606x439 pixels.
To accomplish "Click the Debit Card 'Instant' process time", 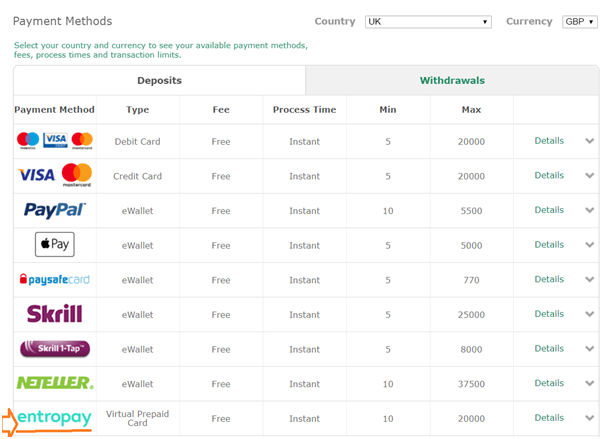I will click(305, 142).
